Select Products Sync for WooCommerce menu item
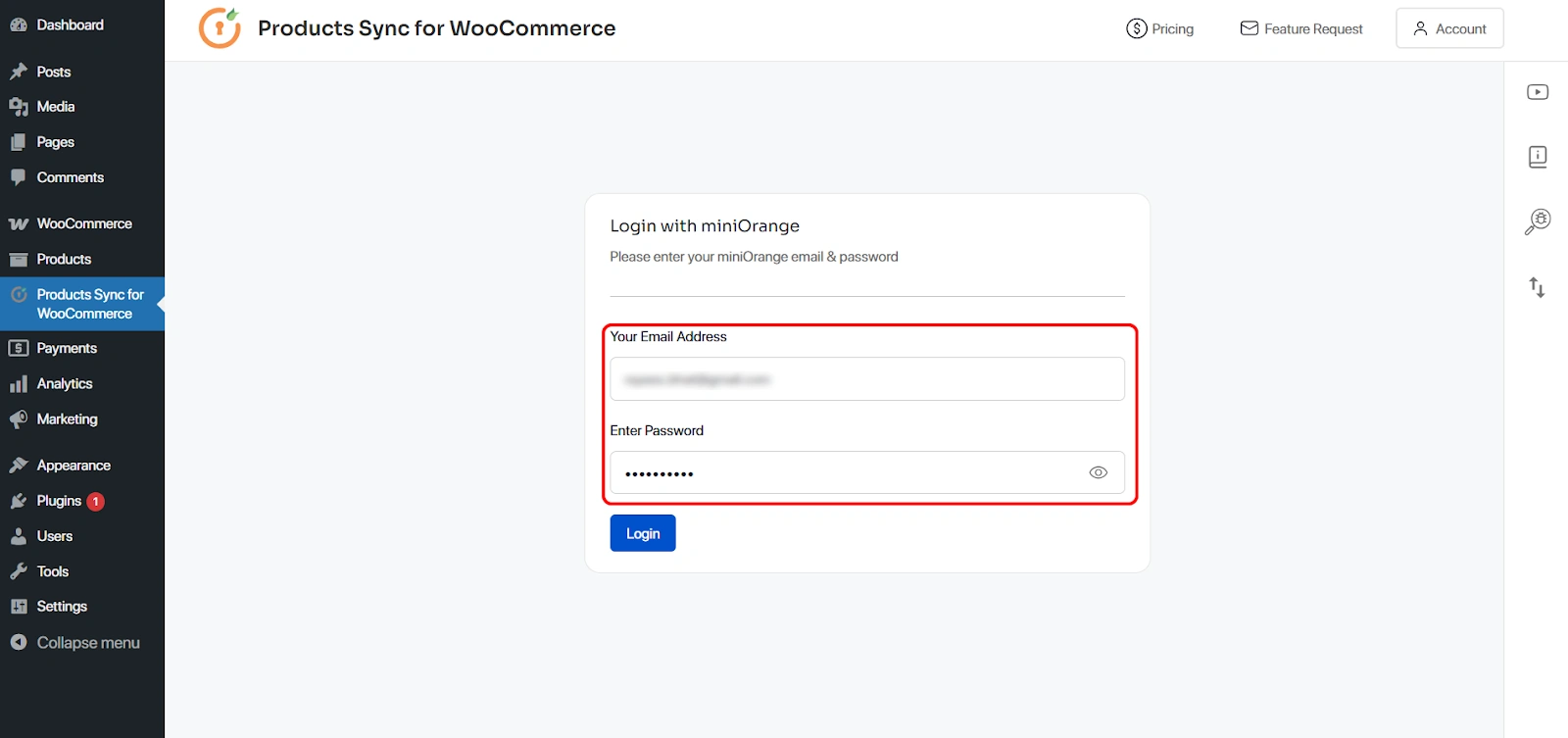The height and width of the screenshot is (738, 1568). [x=82, y=304]
